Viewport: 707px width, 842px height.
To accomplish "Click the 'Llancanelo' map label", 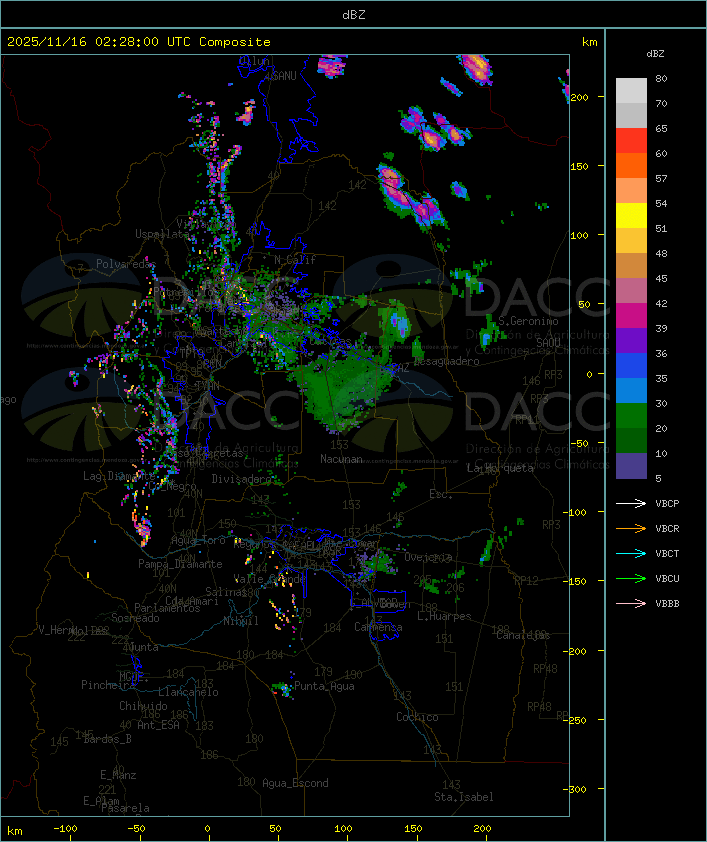I will click(x=188, y=692).
